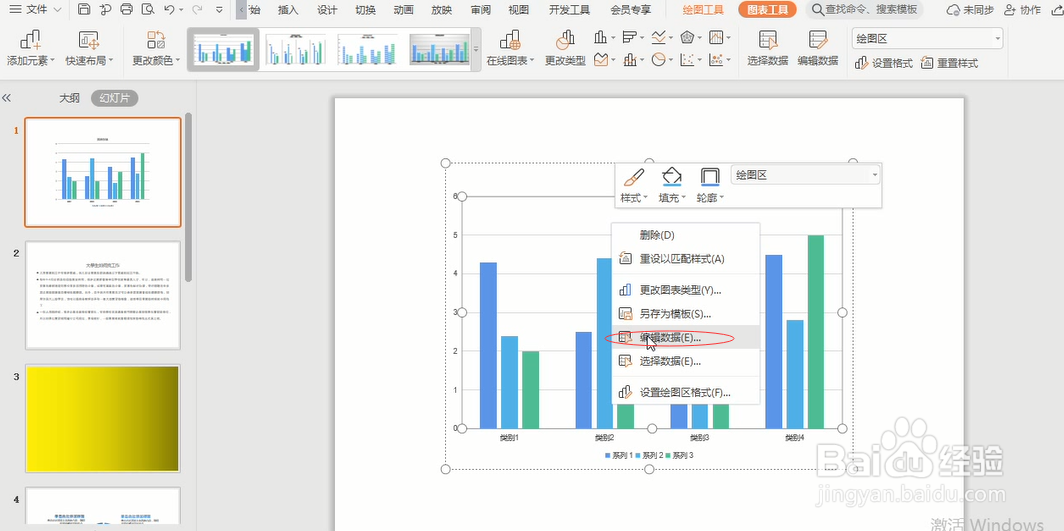Viewport: 1064px width, 531px height.
Task: Click the slide panel vertical scrollbar
Action: pos(189,197)
